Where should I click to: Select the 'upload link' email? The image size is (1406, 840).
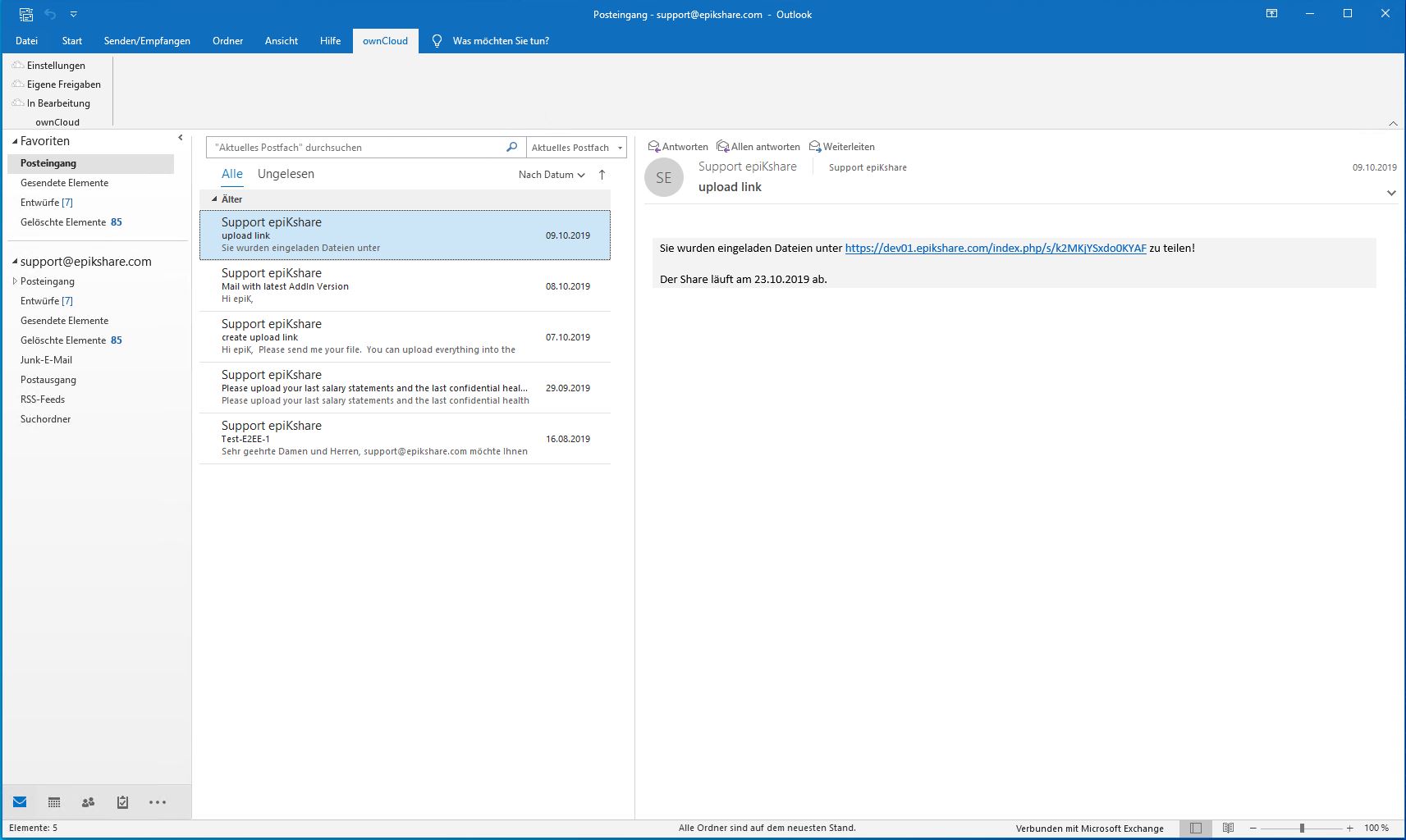(405, 235)
